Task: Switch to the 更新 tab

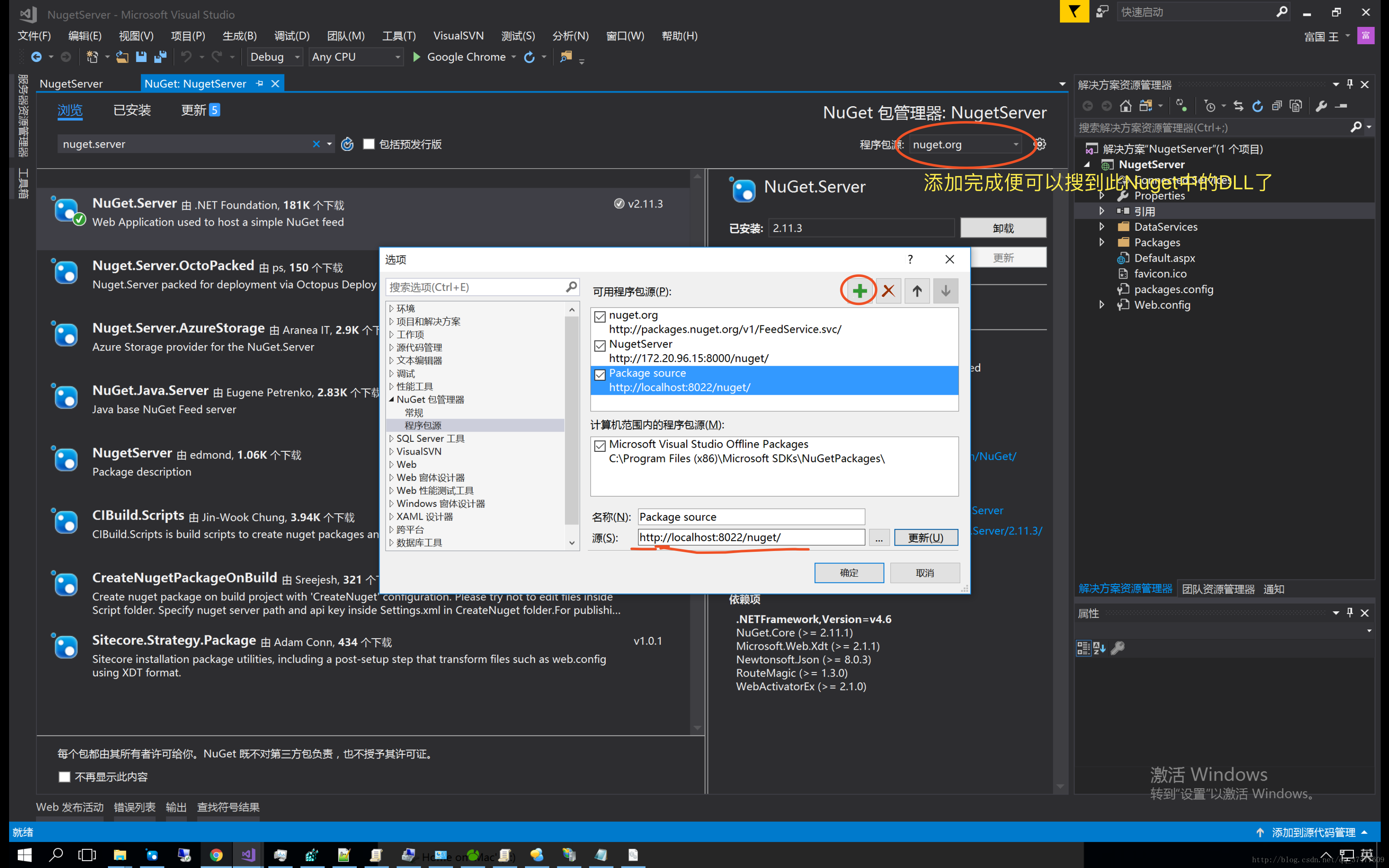Action: point(200,110)
